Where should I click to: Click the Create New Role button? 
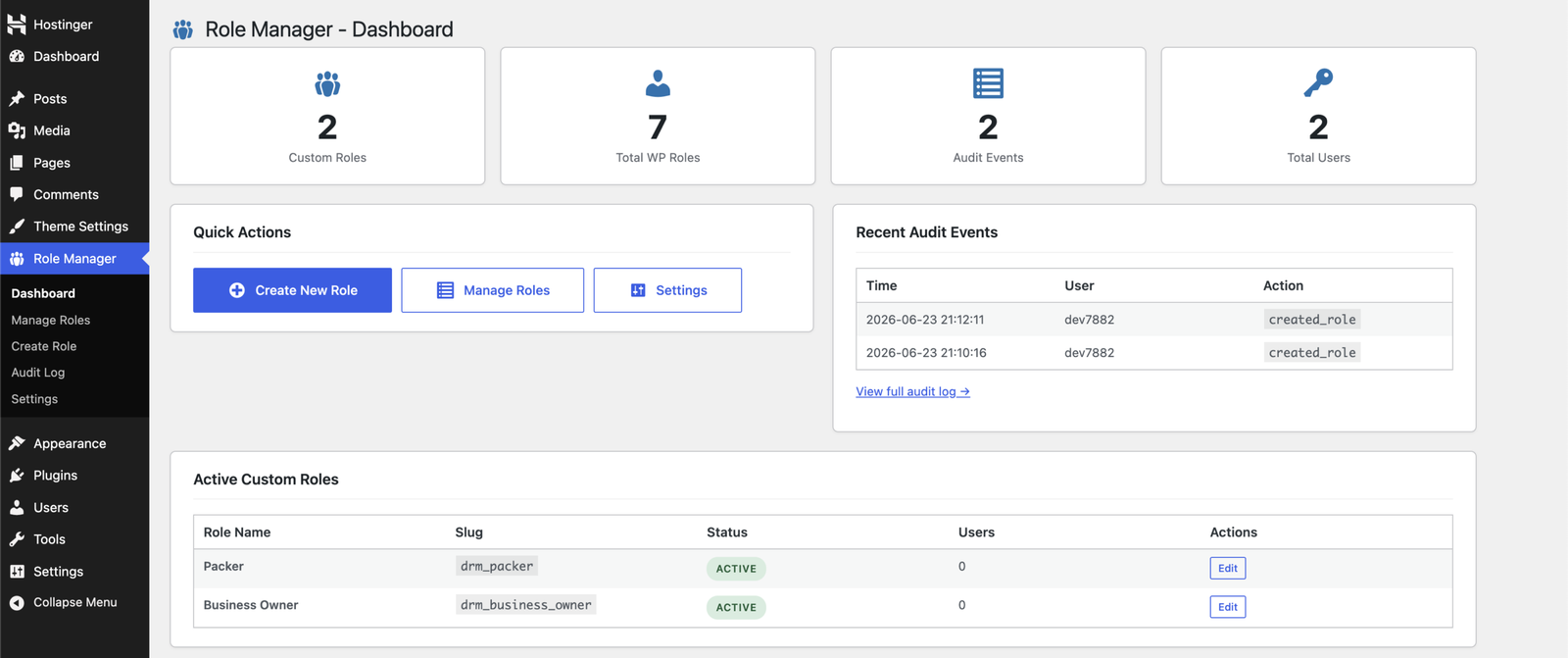coord(292,290)
